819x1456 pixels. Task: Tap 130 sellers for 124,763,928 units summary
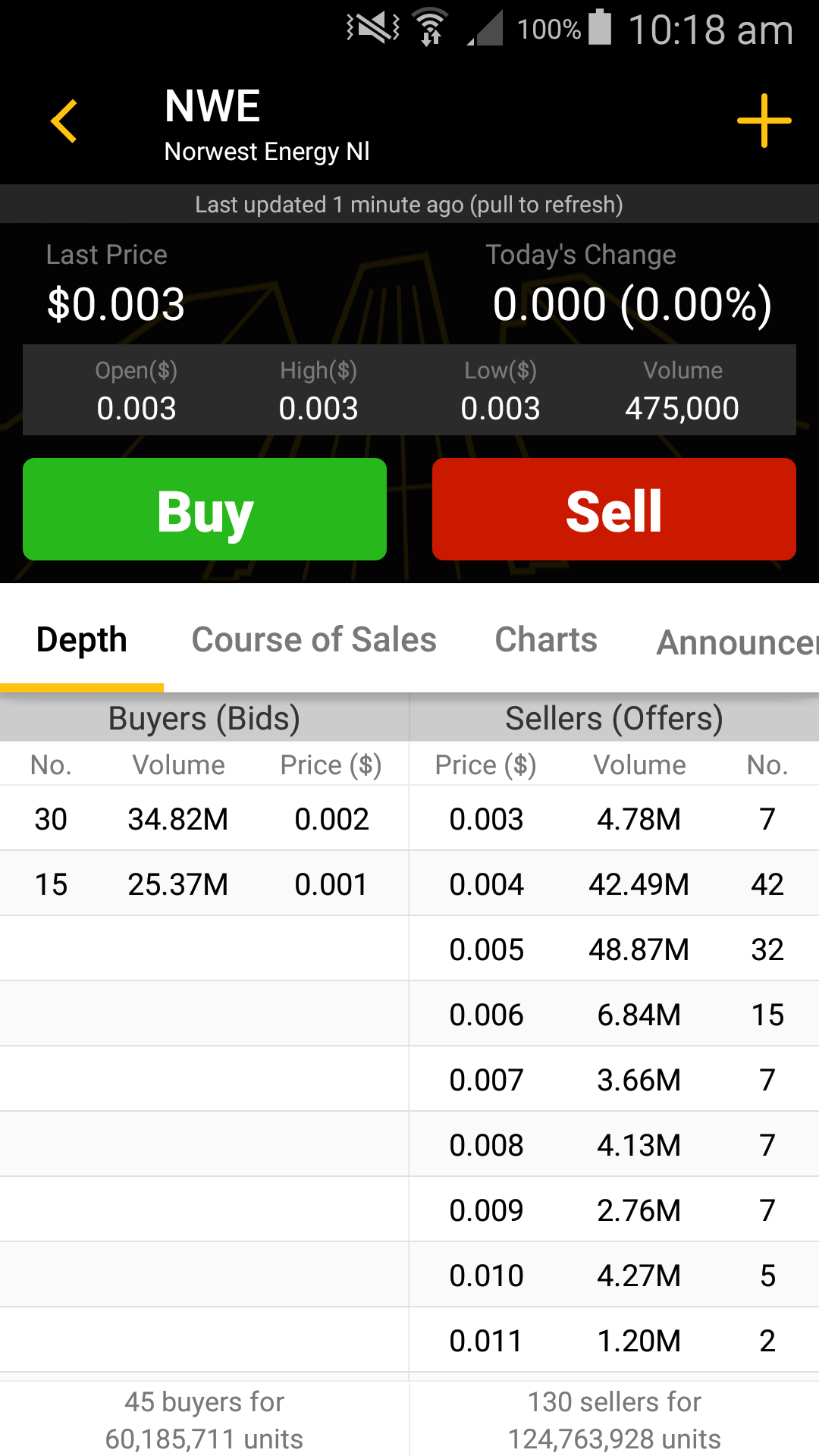coord(614,1420)
